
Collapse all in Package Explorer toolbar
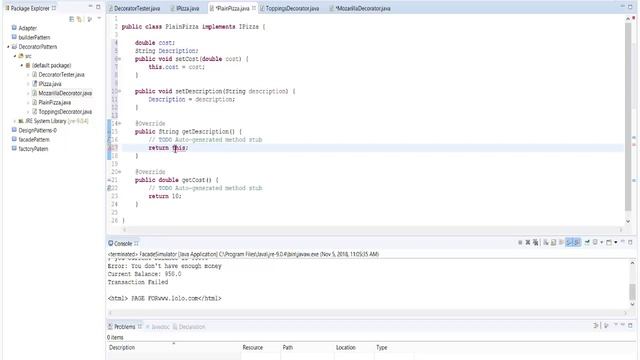72,19
